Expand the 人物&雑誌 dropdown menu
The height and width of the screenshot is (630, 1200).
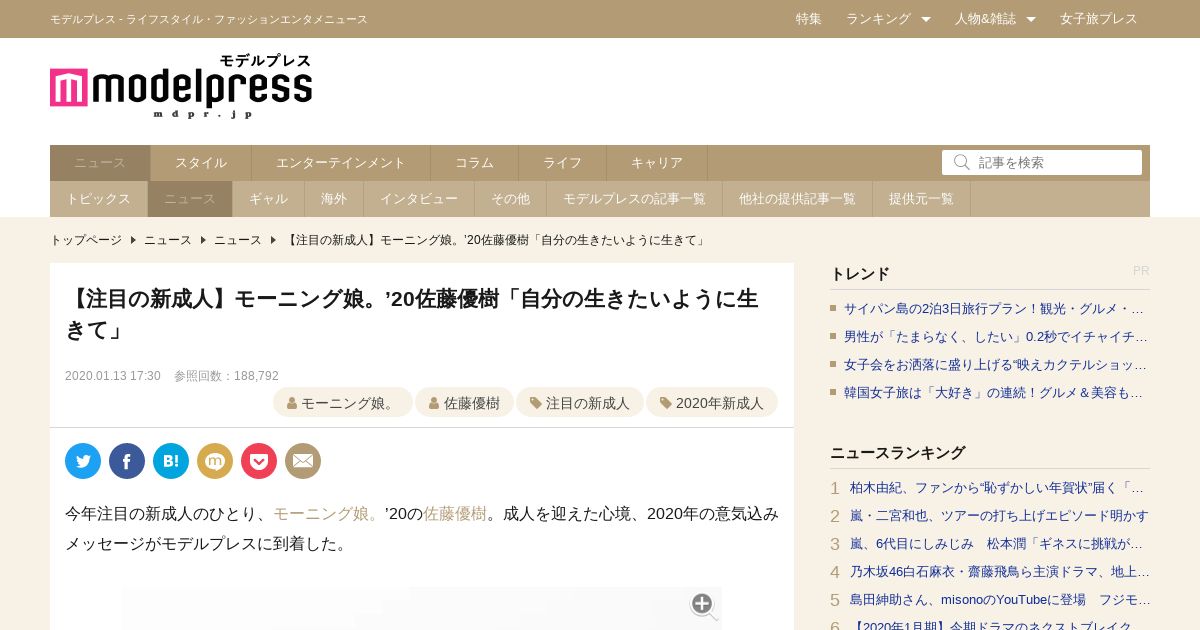click(x=995, y=19)
